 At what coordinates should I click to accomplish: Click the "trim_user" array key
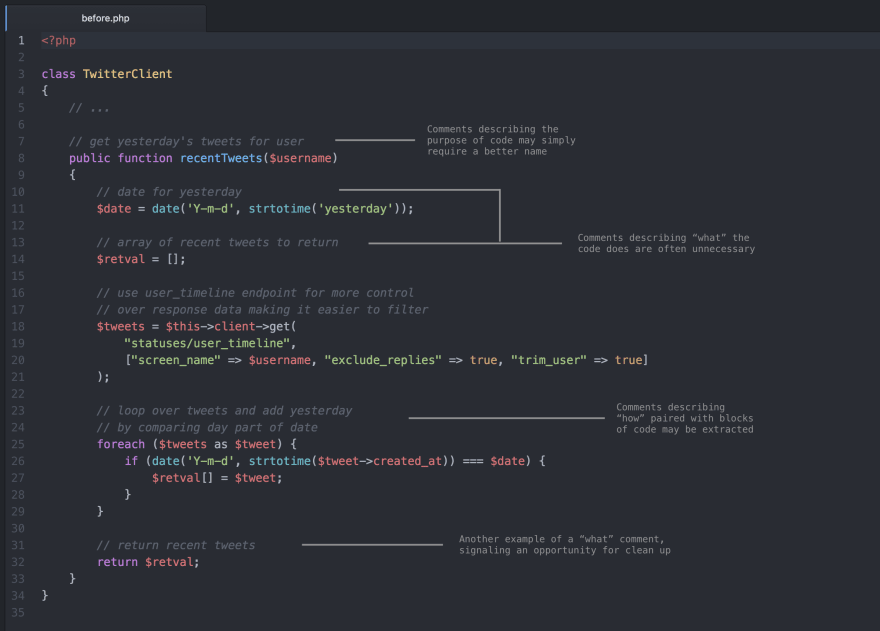tap(549, 360)
